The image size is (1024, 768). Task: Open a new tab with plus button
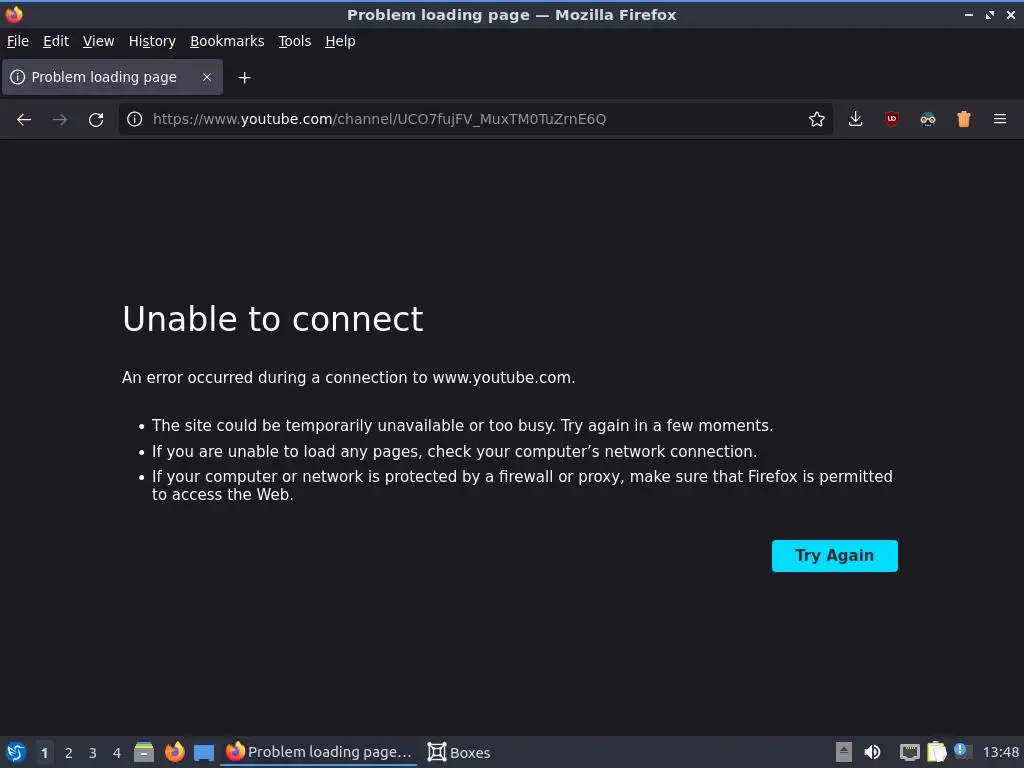pyautogui.click(x=244, y=78)
